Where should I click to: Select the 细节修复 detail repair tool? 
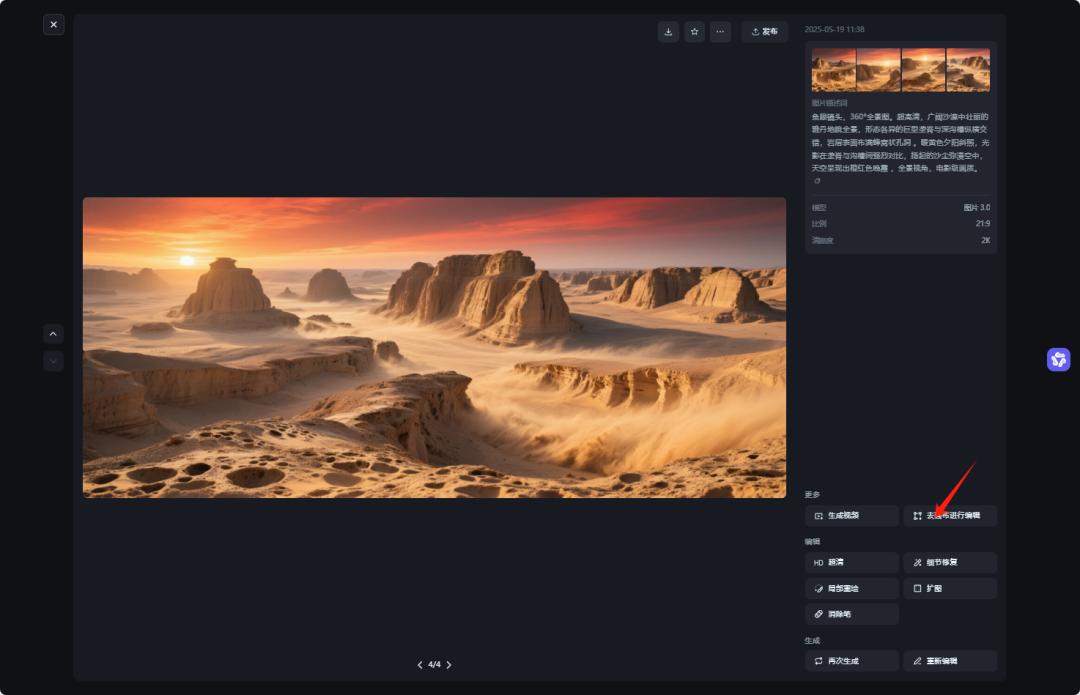[x=950, y=563]
